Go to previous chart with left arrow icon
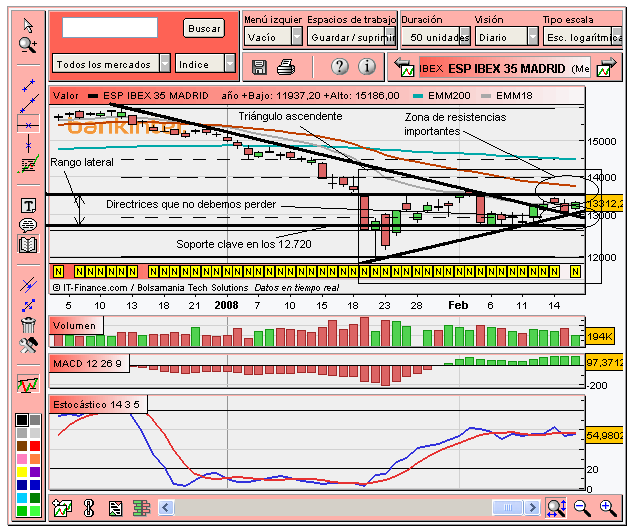Screen dimensions: 631x532 point(404,67)
